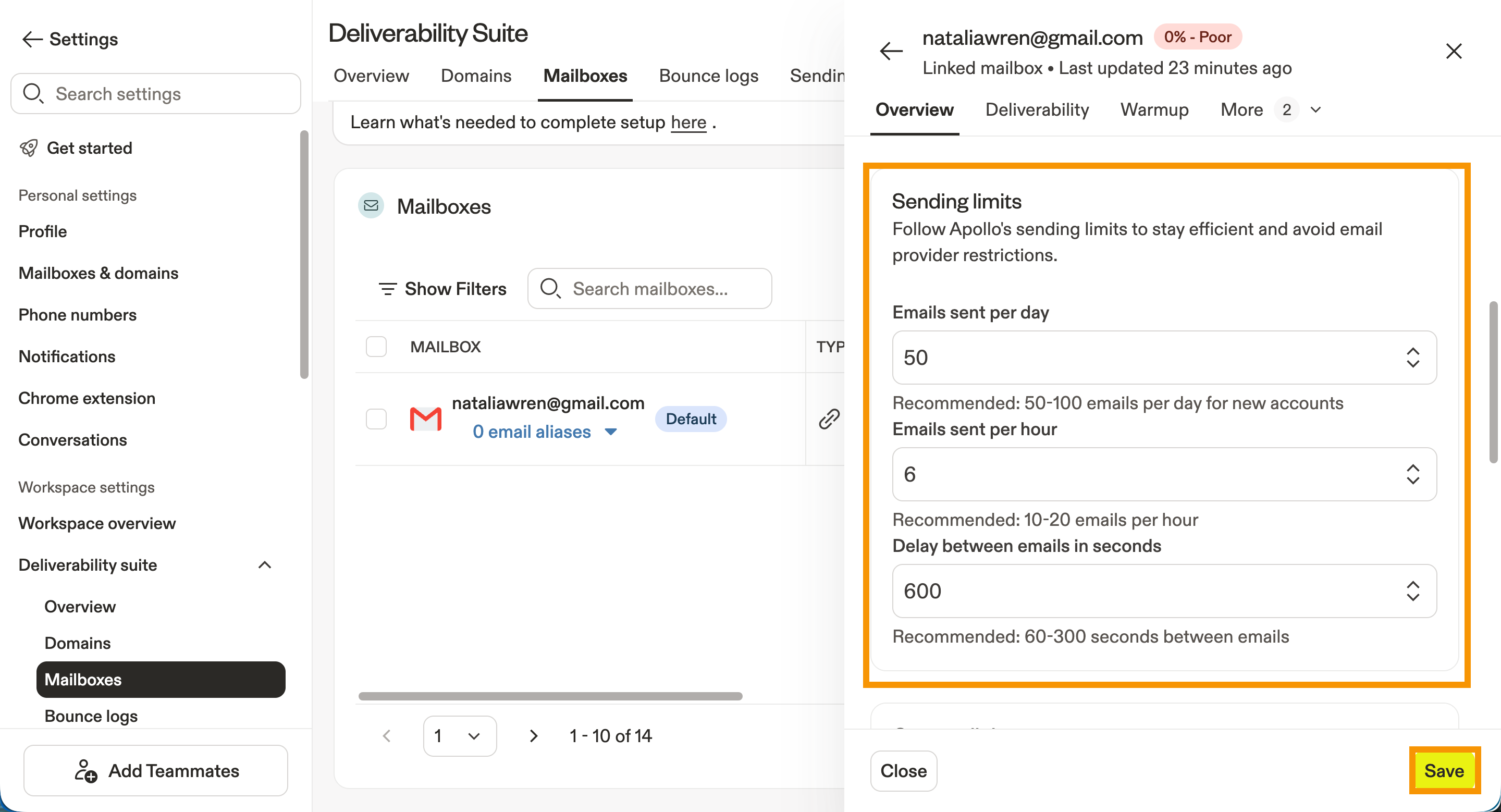This screenshot has height=812, width=1501.
Task: Open Phone numbers settings
Action: (78, 315)
